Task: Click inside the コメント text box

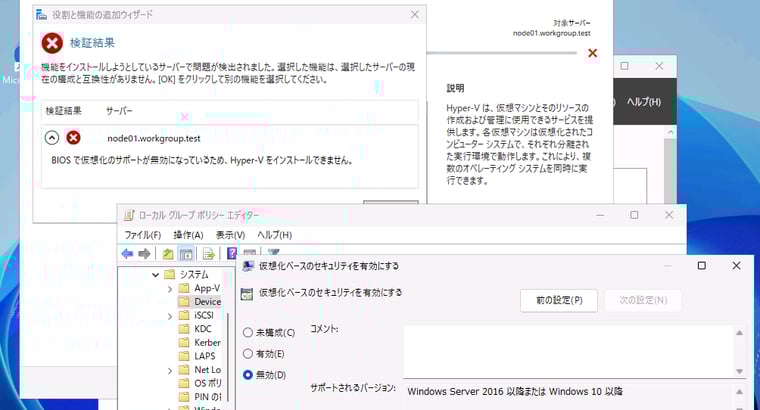Action: point(569,351)
